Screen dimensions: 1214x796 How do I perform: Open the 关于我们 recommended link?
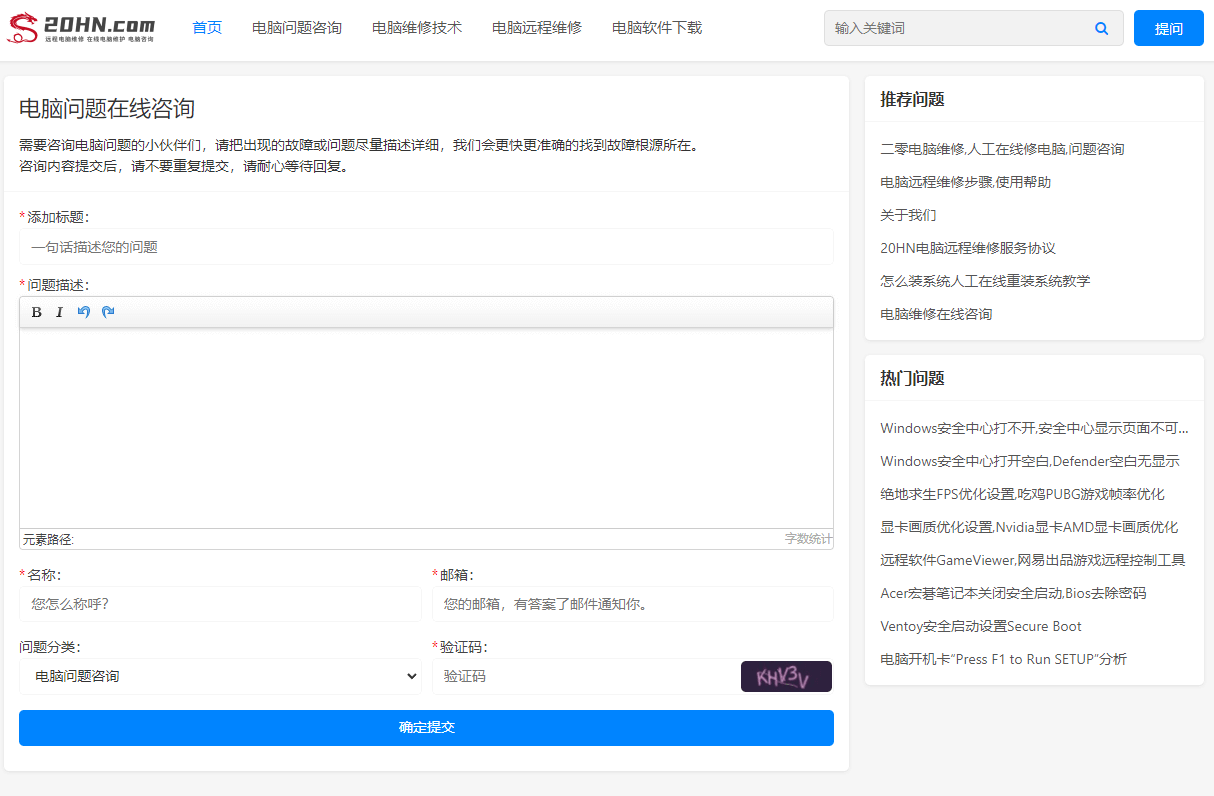[908, 215]
